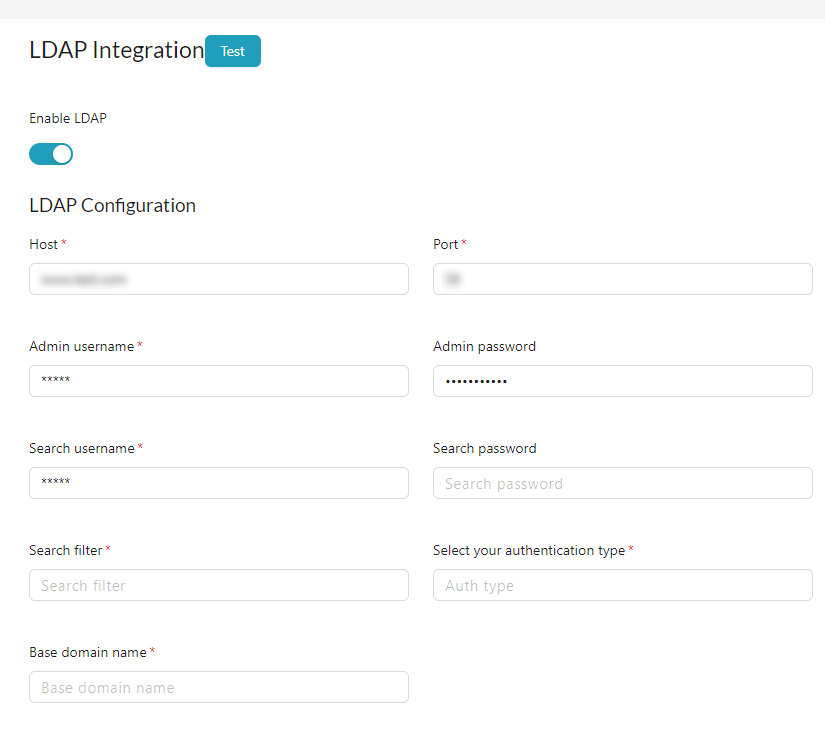
Task: Click the Admin password label
Action: pos(484,346)
